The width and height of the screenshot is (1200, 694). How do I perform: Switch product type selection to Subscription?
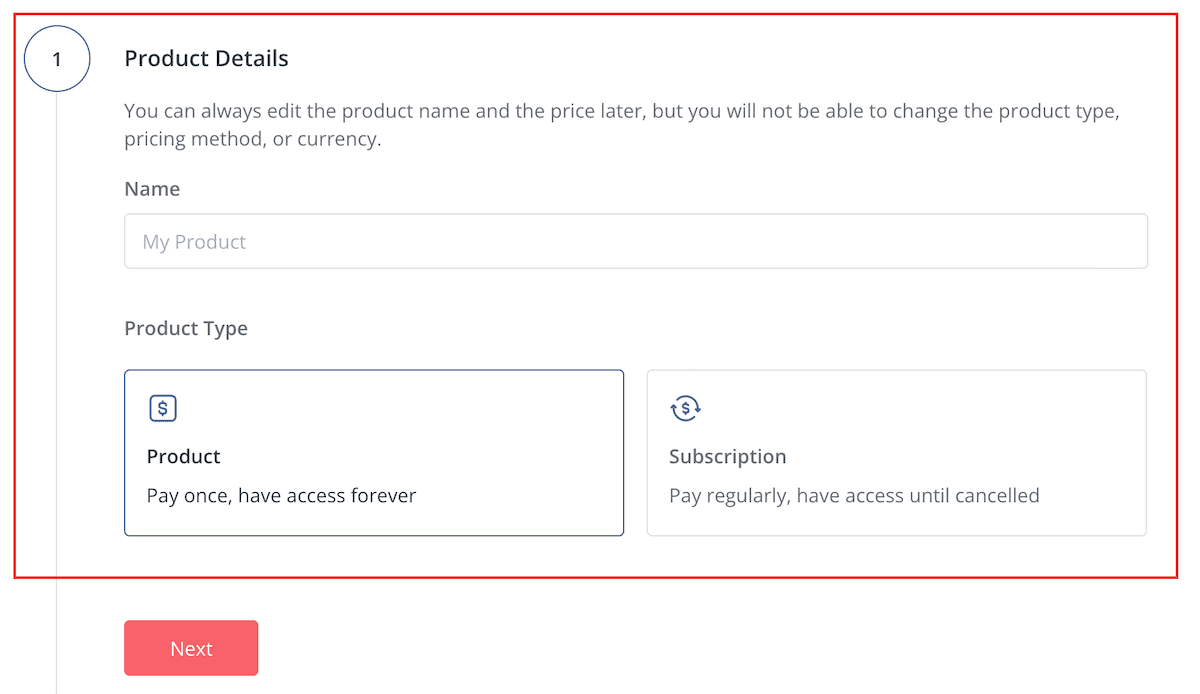(x=897, y=452)
